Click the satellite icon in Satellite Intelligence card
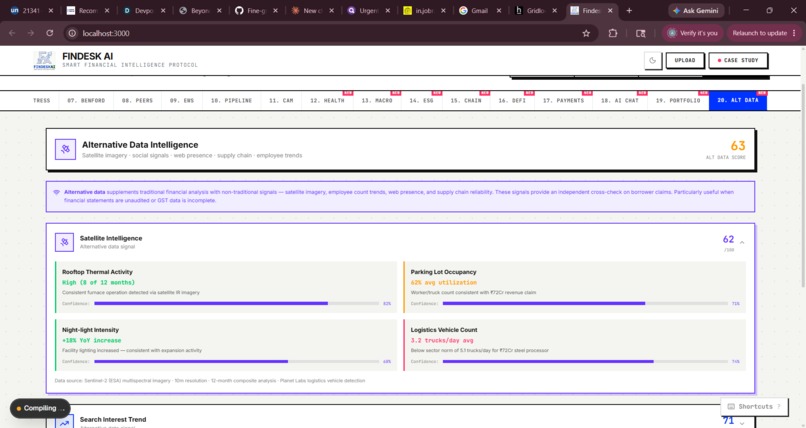Image resolution: width=806 pixels, height=428 pixels. click(x=64, y=242)
